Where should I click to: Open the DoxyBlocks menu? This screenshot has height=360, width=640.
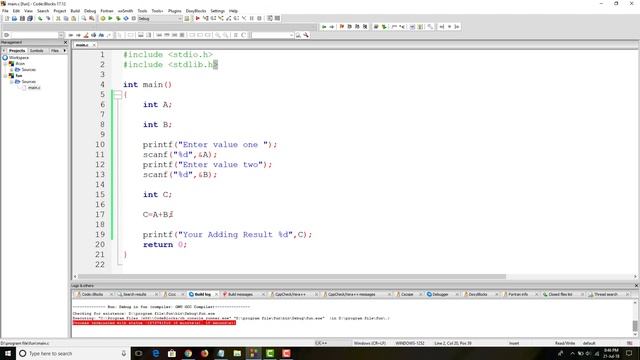[196, 11]
